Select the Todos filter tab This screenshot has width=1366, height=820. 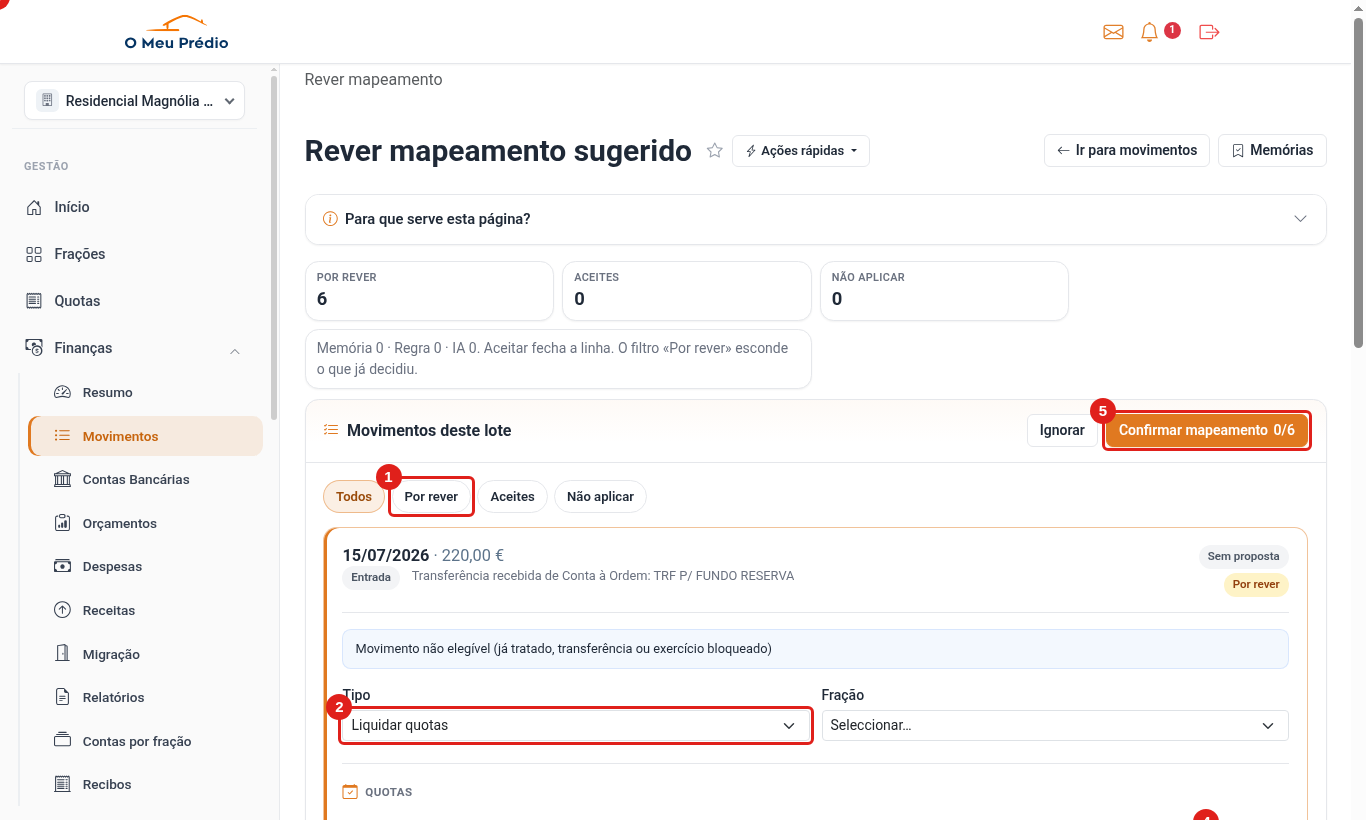coord(354,497)
